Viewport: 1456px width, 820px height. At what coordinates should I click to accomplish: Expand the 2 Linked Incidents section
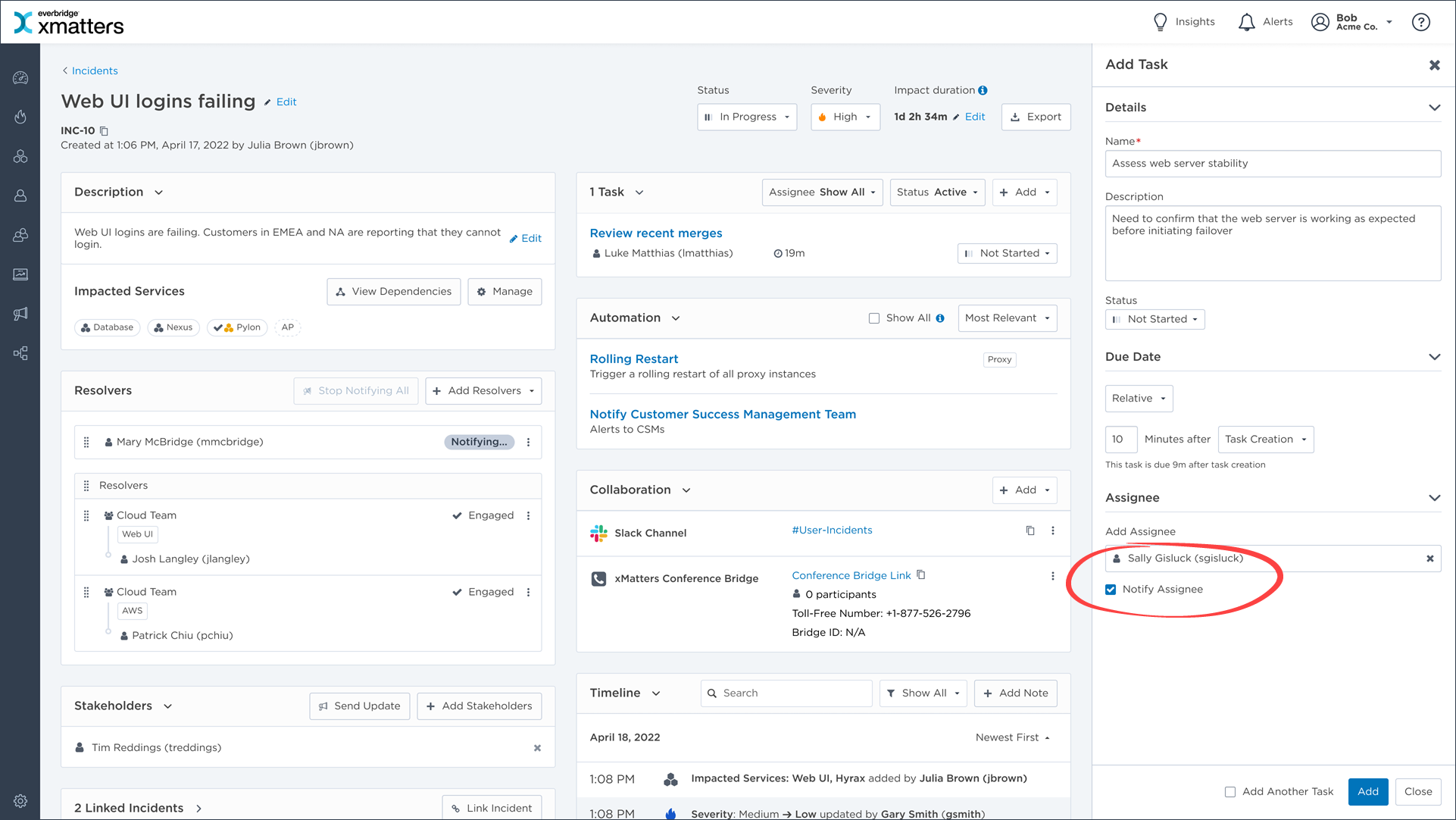tap(199, 809)
